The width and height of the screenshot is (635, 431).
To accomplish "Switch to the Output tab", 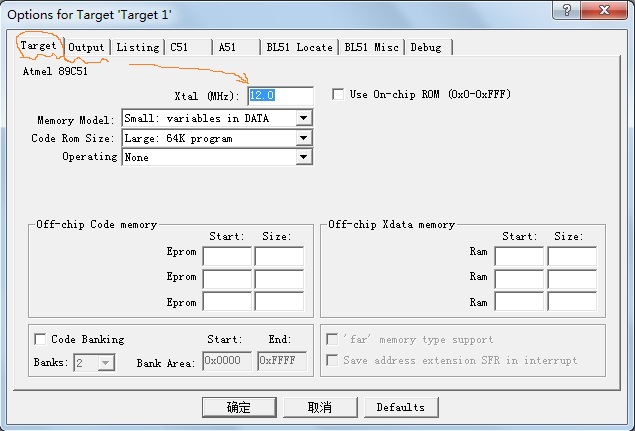I will 87,47.
